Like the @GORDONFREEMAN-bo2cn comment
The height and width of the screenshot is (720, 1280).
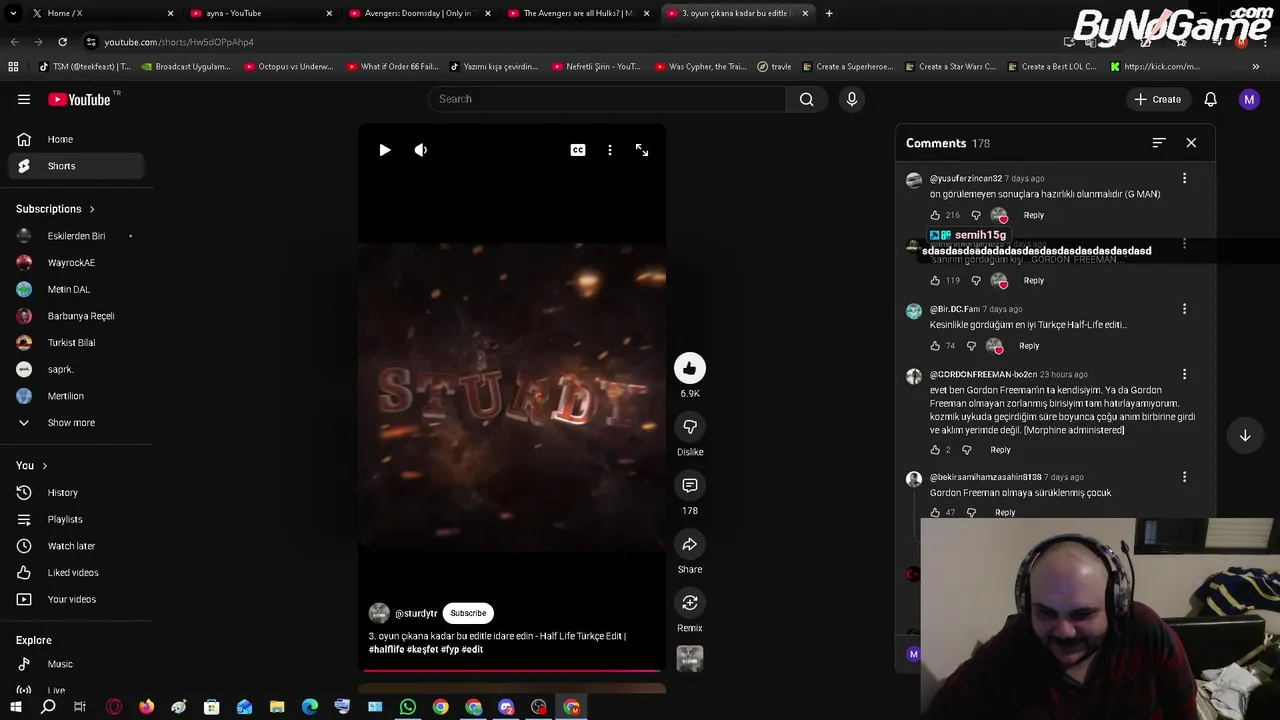pyautogui.click(x=935, y=450)
